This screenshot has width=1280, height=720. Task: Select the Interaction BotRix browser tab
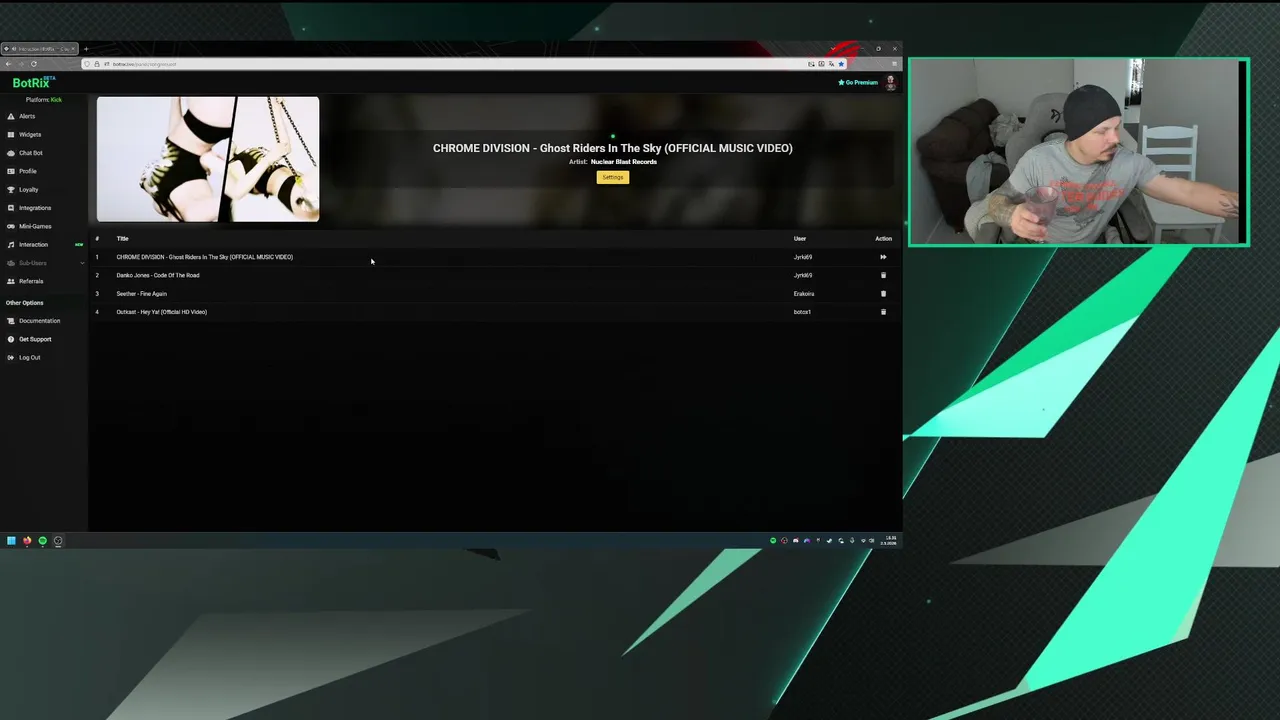40,49
